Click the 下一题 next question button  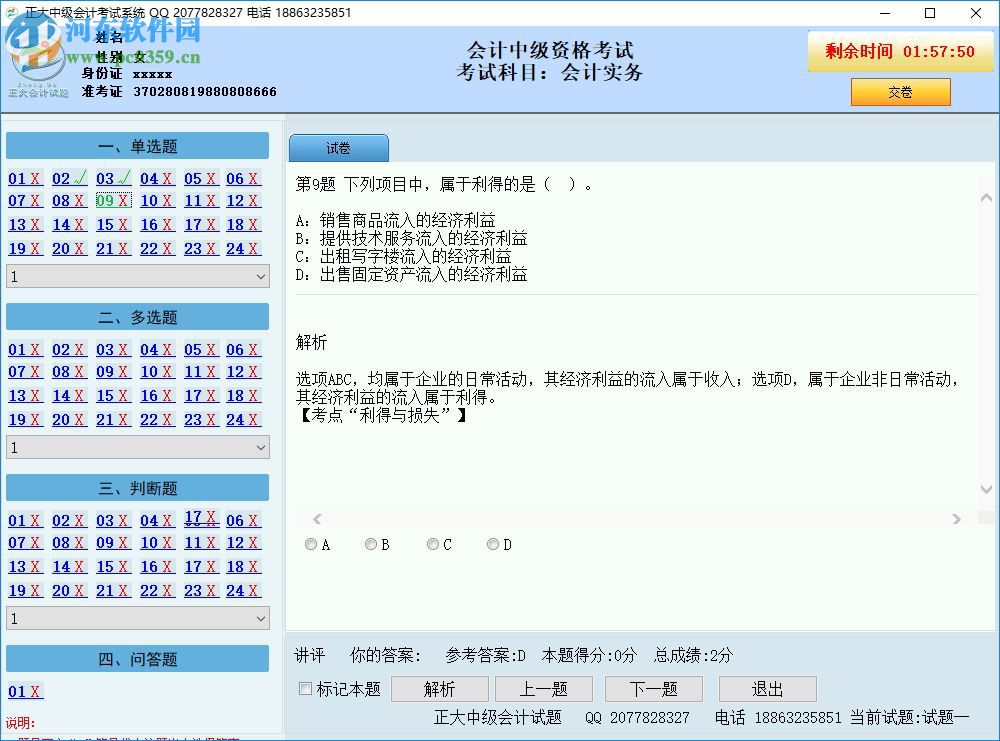653,689
